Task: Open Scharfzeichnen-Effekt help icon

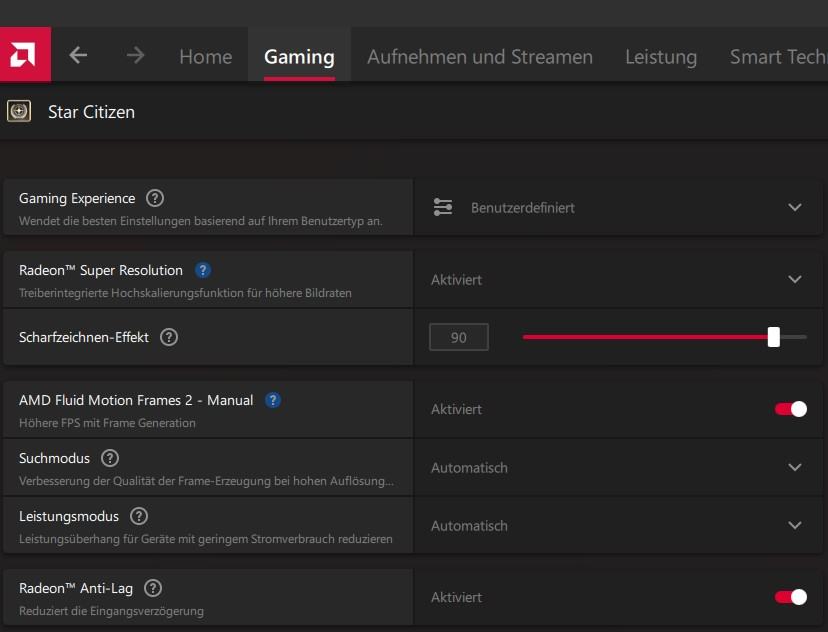Action: pos(169,337)
